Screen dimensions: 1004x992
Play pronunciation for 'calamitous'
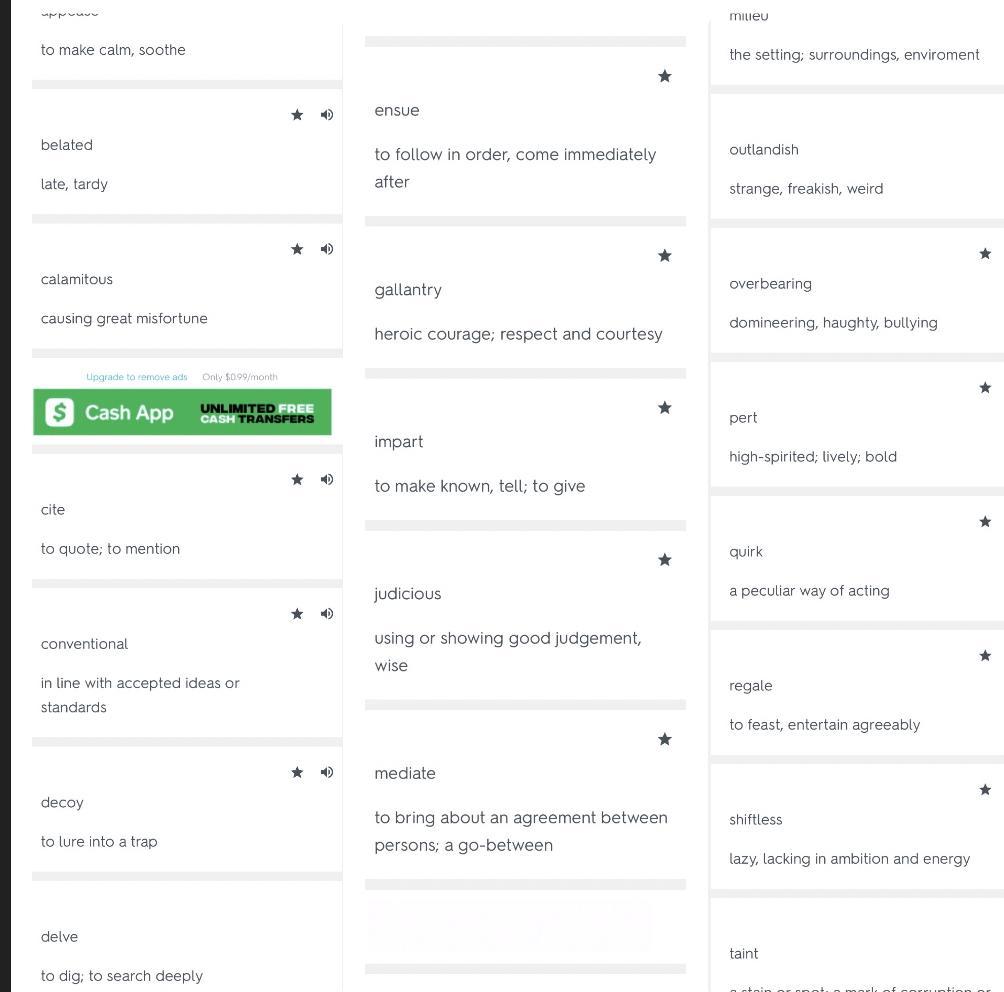tap(327, 249)
